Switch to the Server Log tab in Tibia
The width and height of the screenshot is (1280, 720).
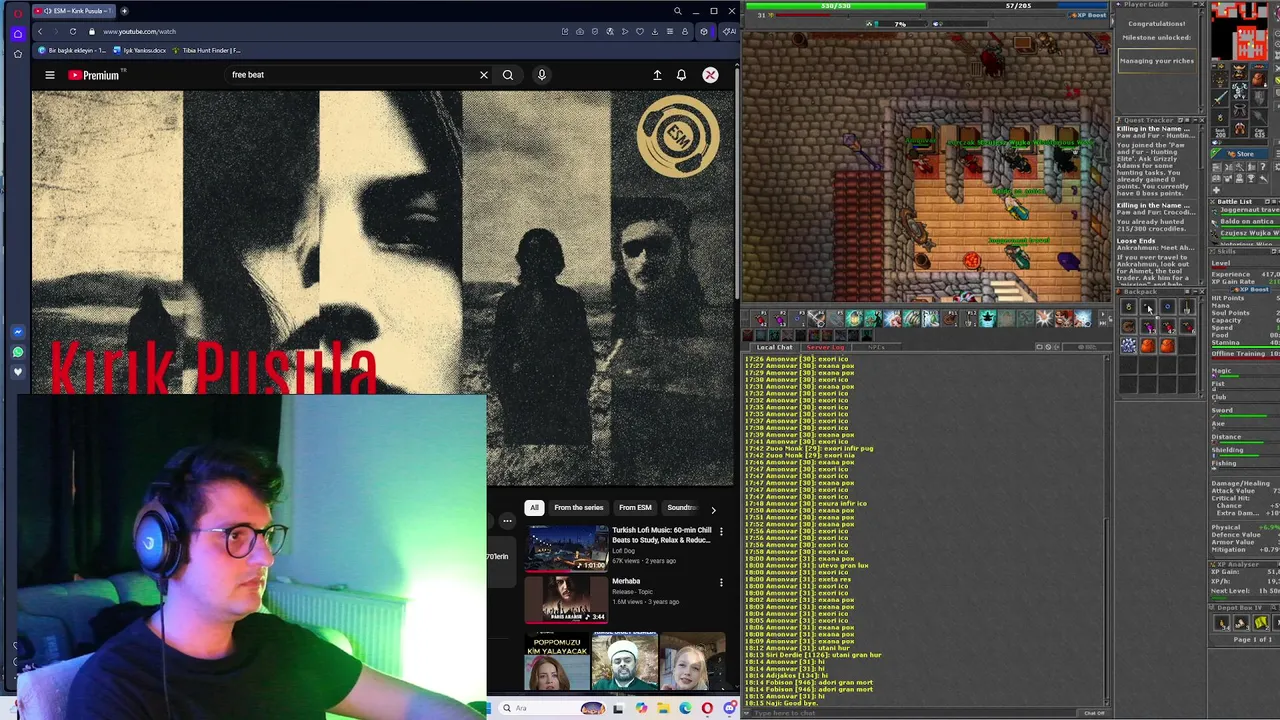point(825,347)
